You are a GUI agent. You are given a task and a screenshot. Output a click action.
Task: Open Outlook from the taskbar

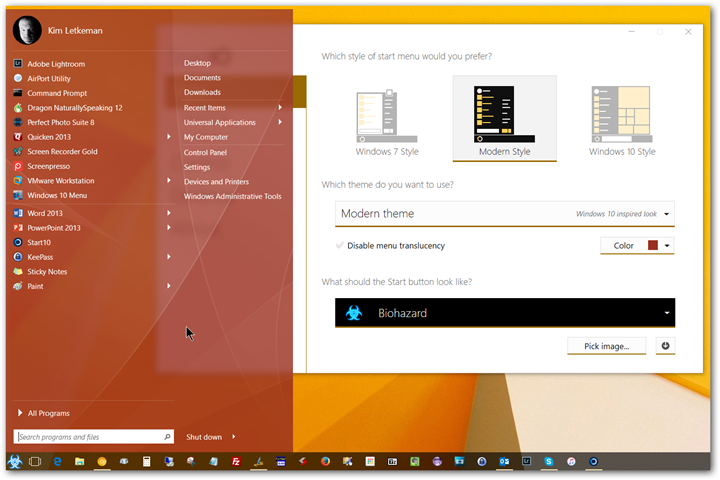tap(504, 462)
